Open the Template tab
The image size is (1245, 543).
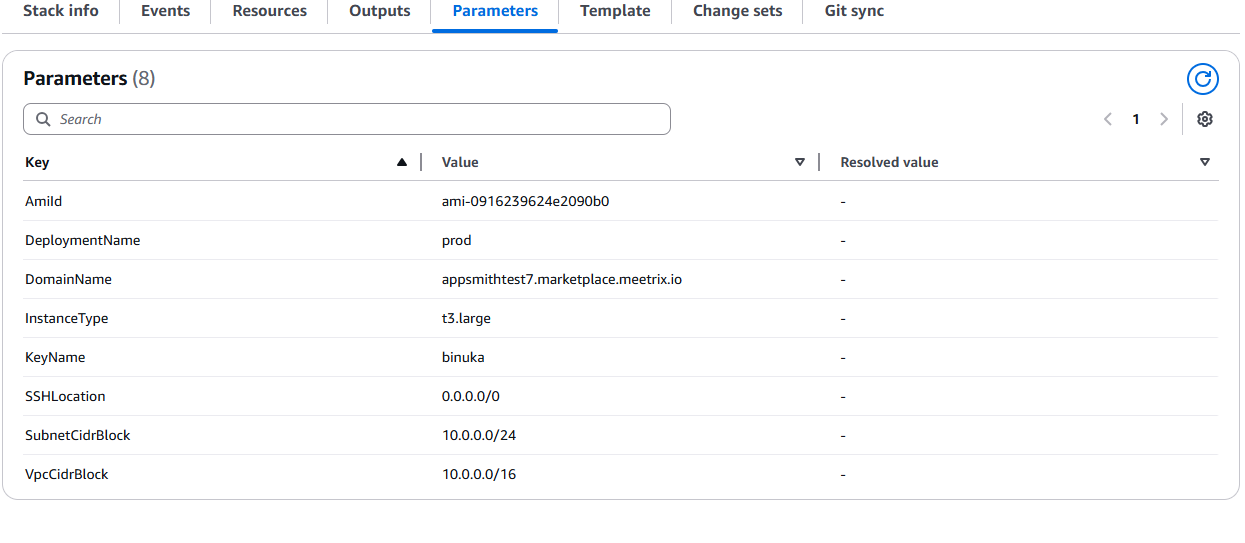(615, 11)
